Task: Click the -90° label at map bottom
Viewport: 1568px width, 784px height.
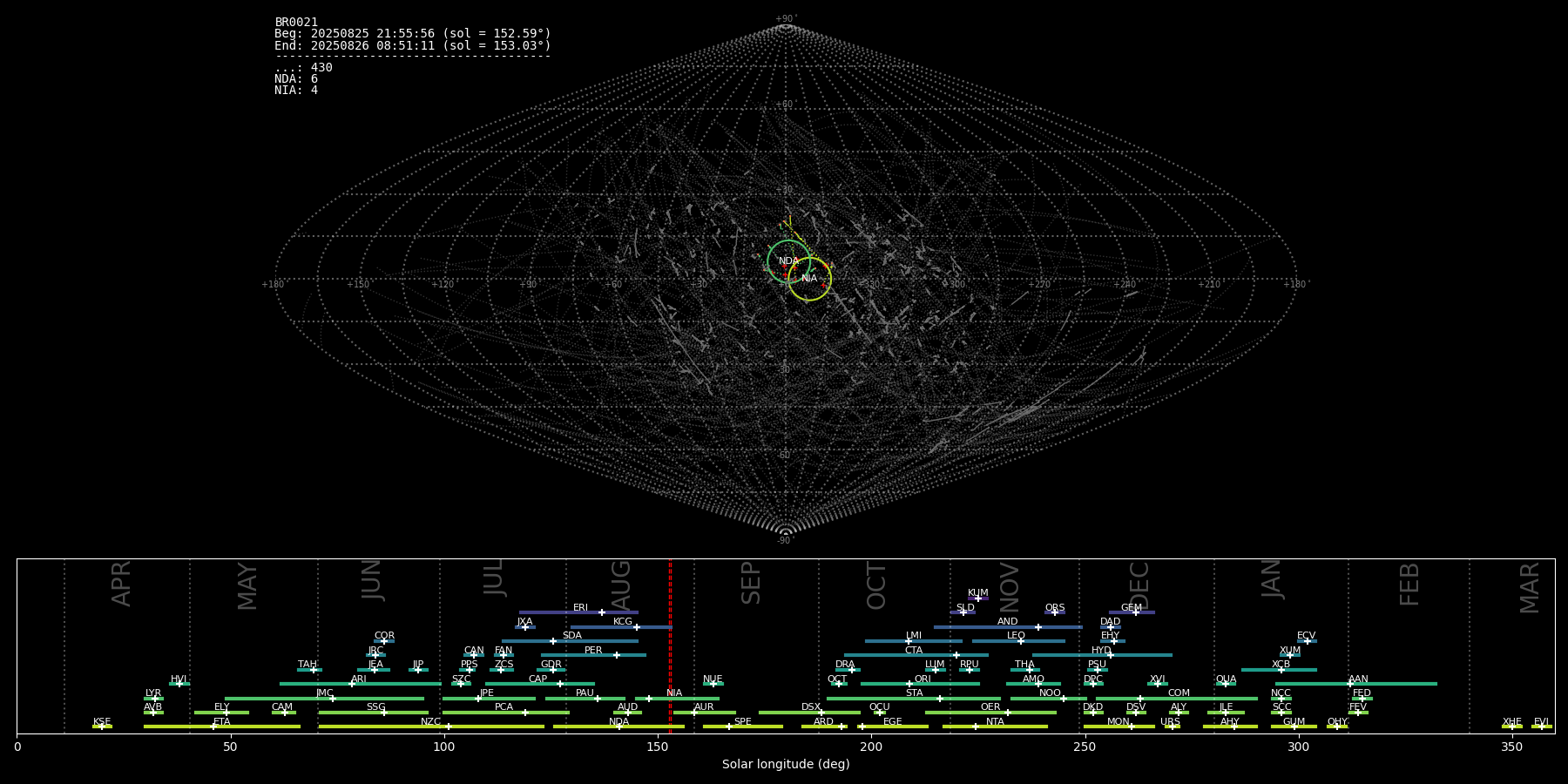Action: coord(786,541)
